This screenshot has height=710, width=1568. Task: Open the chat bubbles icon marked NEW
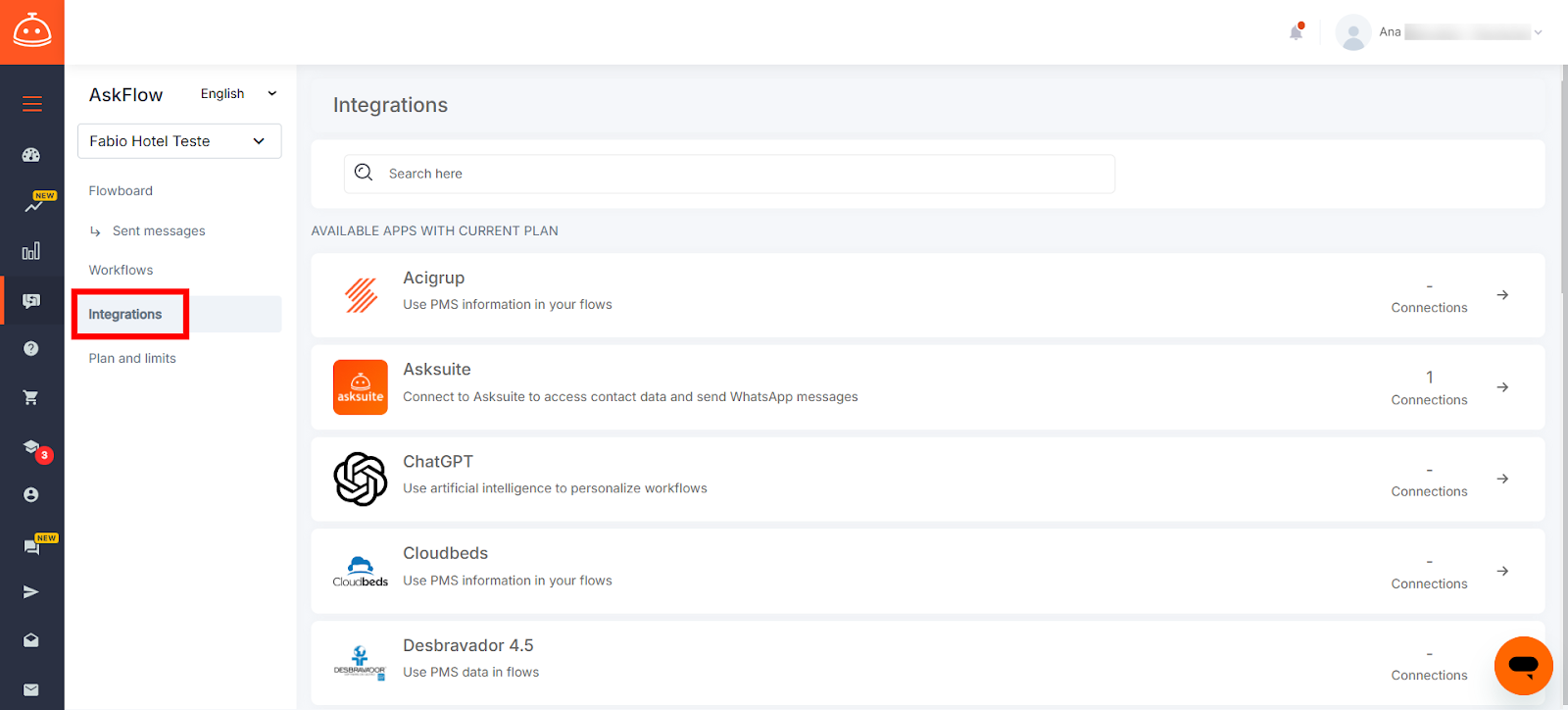click(x=31, y=546)
